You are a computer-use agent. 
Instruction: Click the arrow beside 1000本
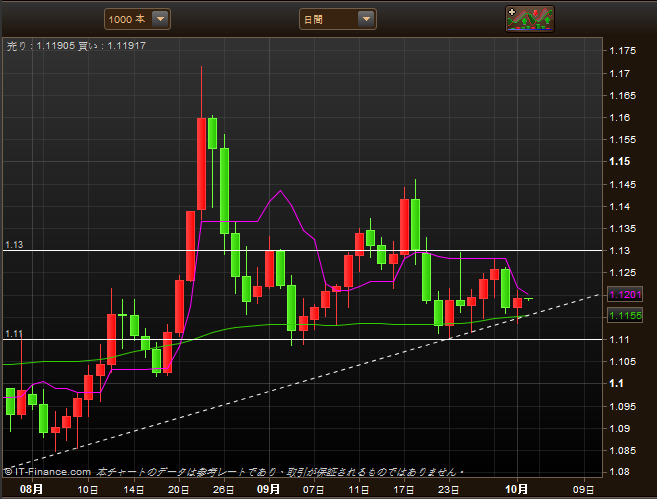click(x=160, y=19)
